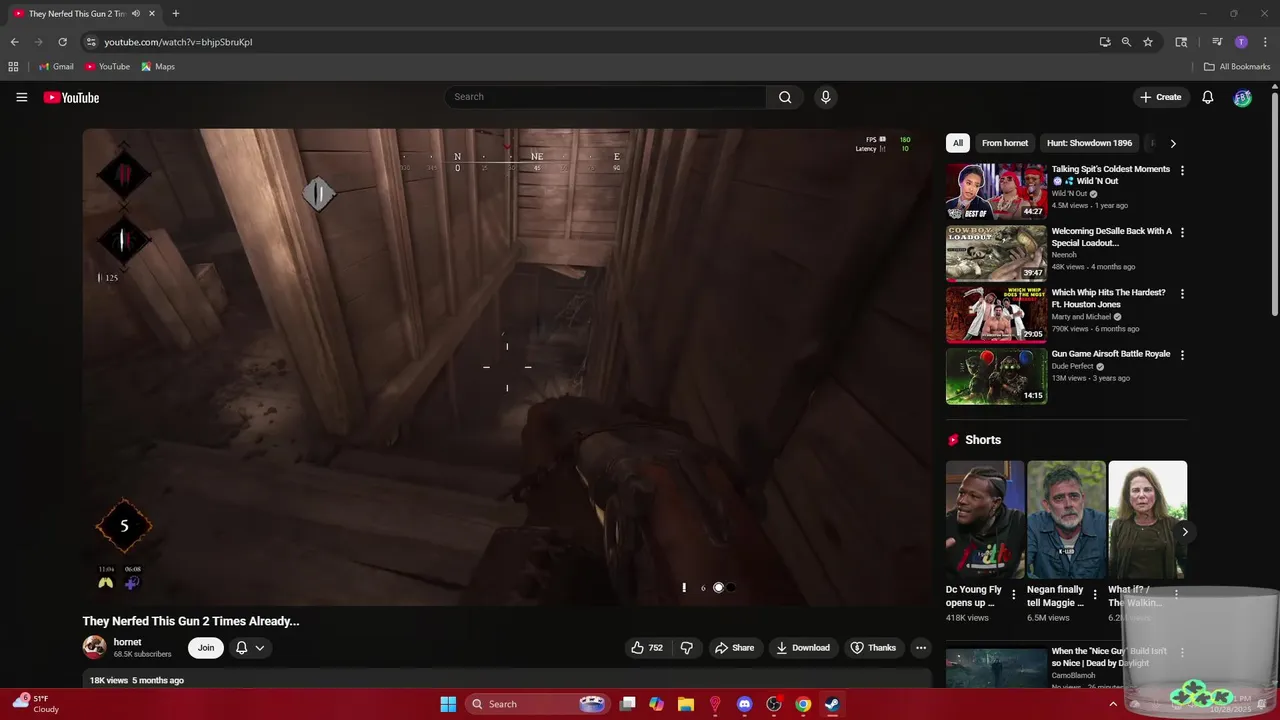Click the Windows taskbar Search box
Viewport: 1280px width, 720px height.
pos(537,704)
